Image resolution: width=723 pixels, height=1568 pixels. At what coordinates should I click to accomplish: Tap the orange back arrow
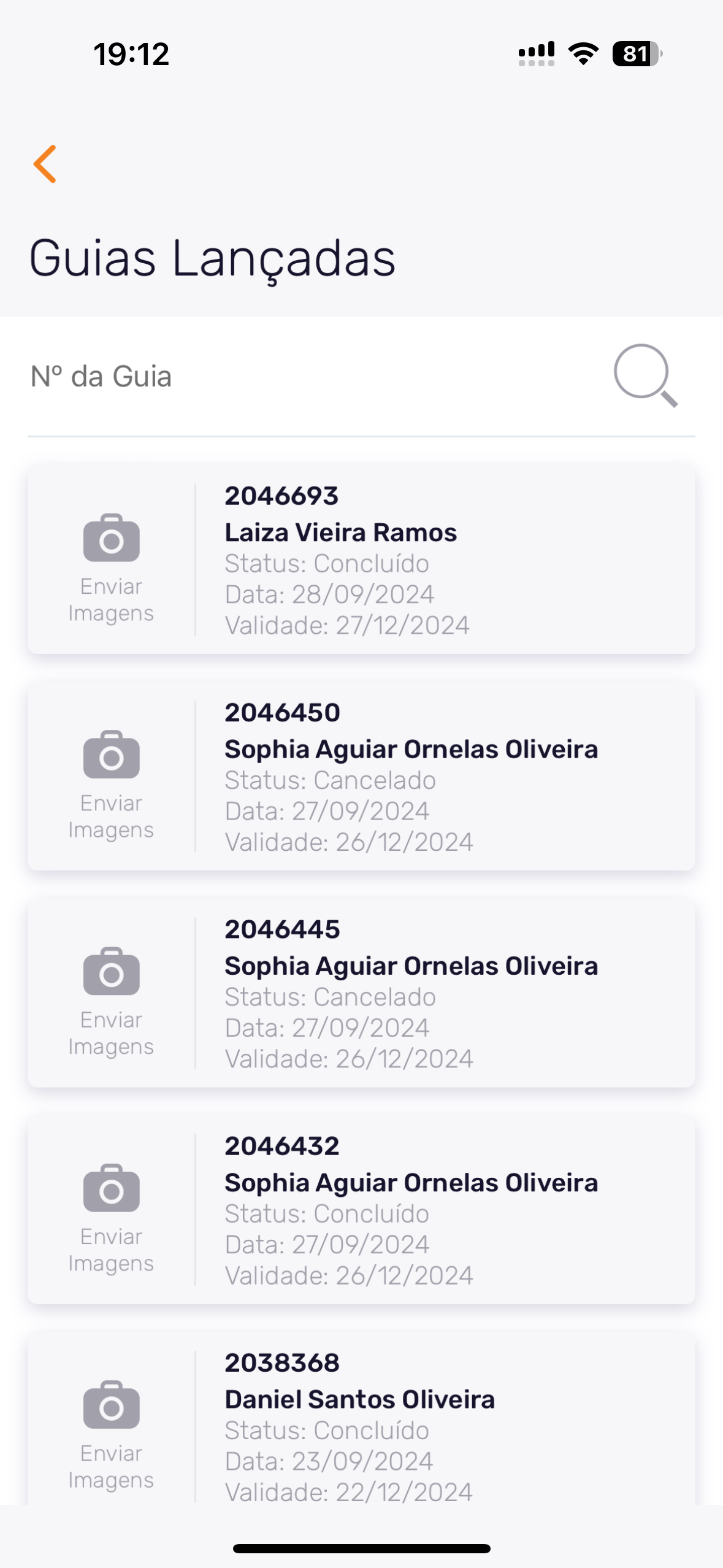(45, 164)
